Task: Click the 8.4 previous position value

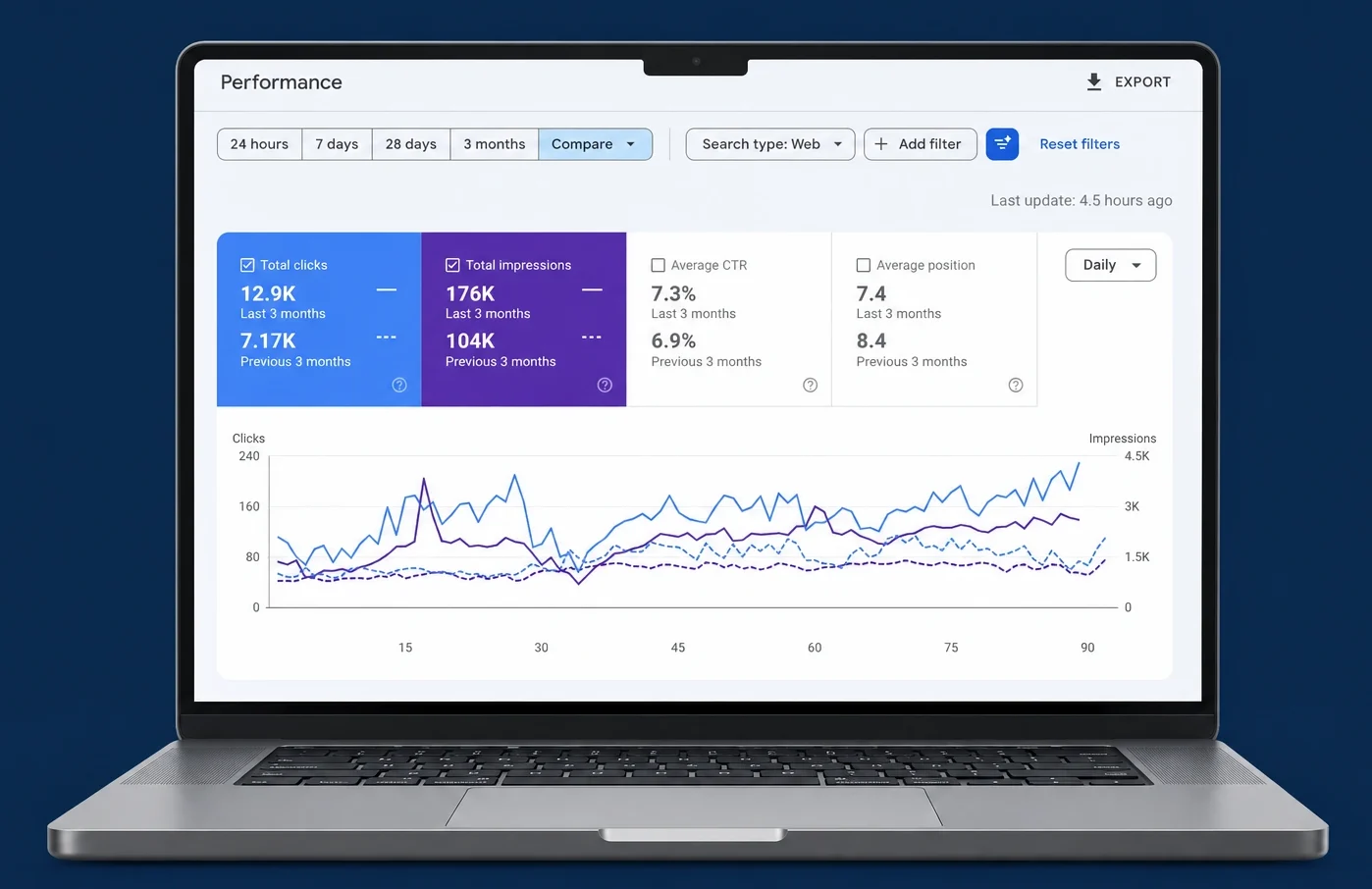Action: pos(871,340)
